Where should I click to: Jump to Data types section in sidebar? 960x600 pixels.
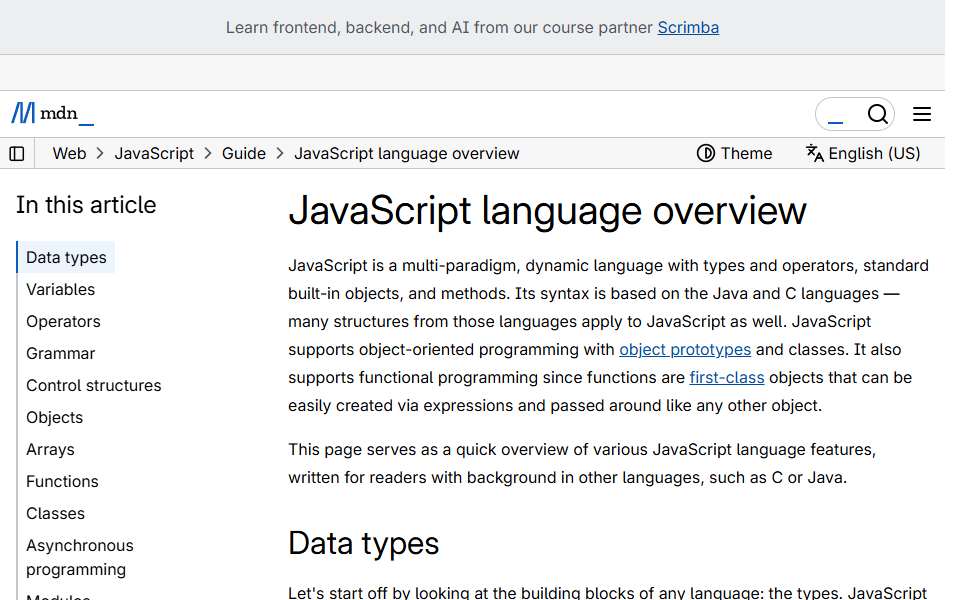(66, 257)
